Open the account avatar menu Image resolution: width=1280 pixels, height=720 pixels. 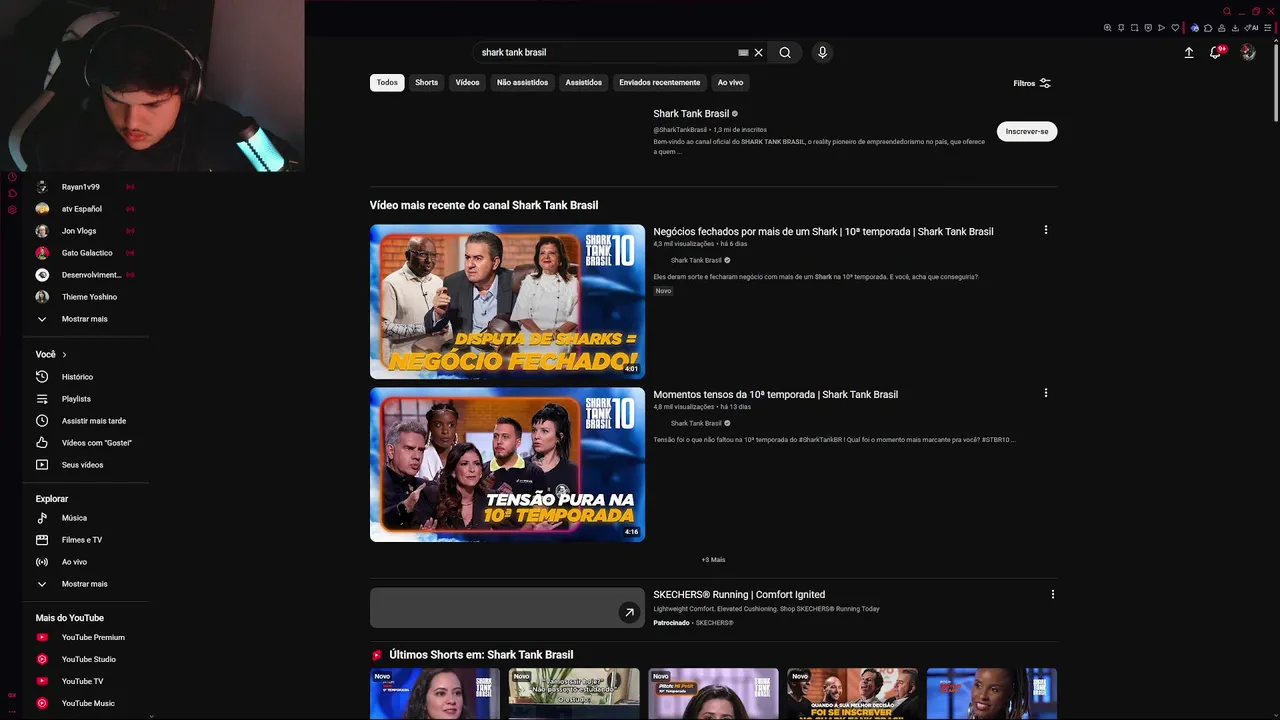1248,52
